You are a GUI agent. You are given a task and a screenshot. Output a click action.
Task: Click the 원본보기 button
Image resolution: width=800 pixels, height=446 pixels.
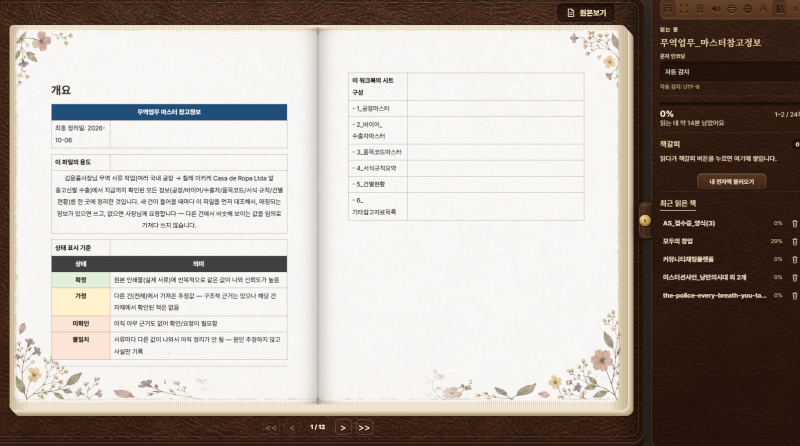point(586,13)
